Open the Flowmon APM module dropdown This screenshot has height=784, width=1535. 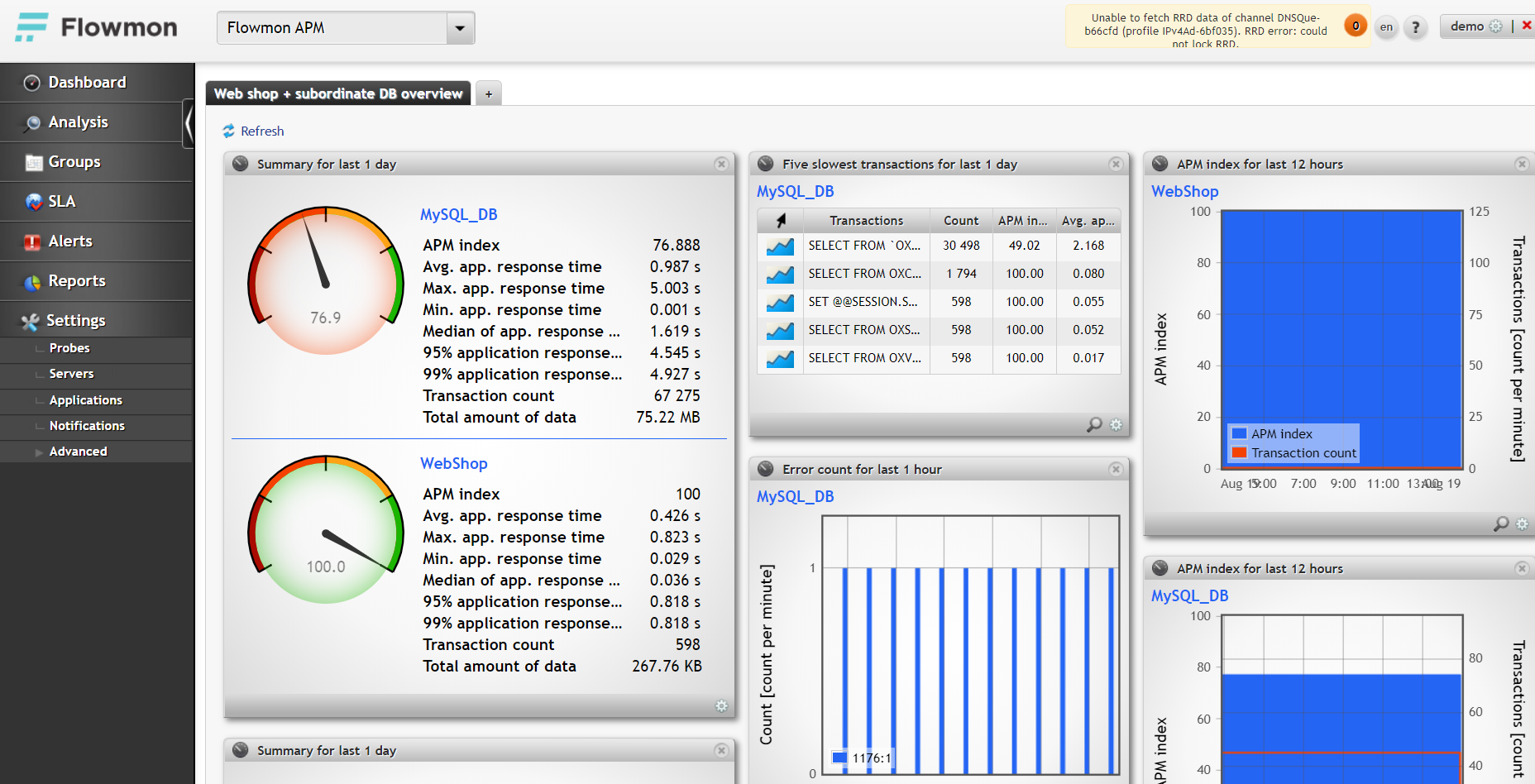click(460, 27)
